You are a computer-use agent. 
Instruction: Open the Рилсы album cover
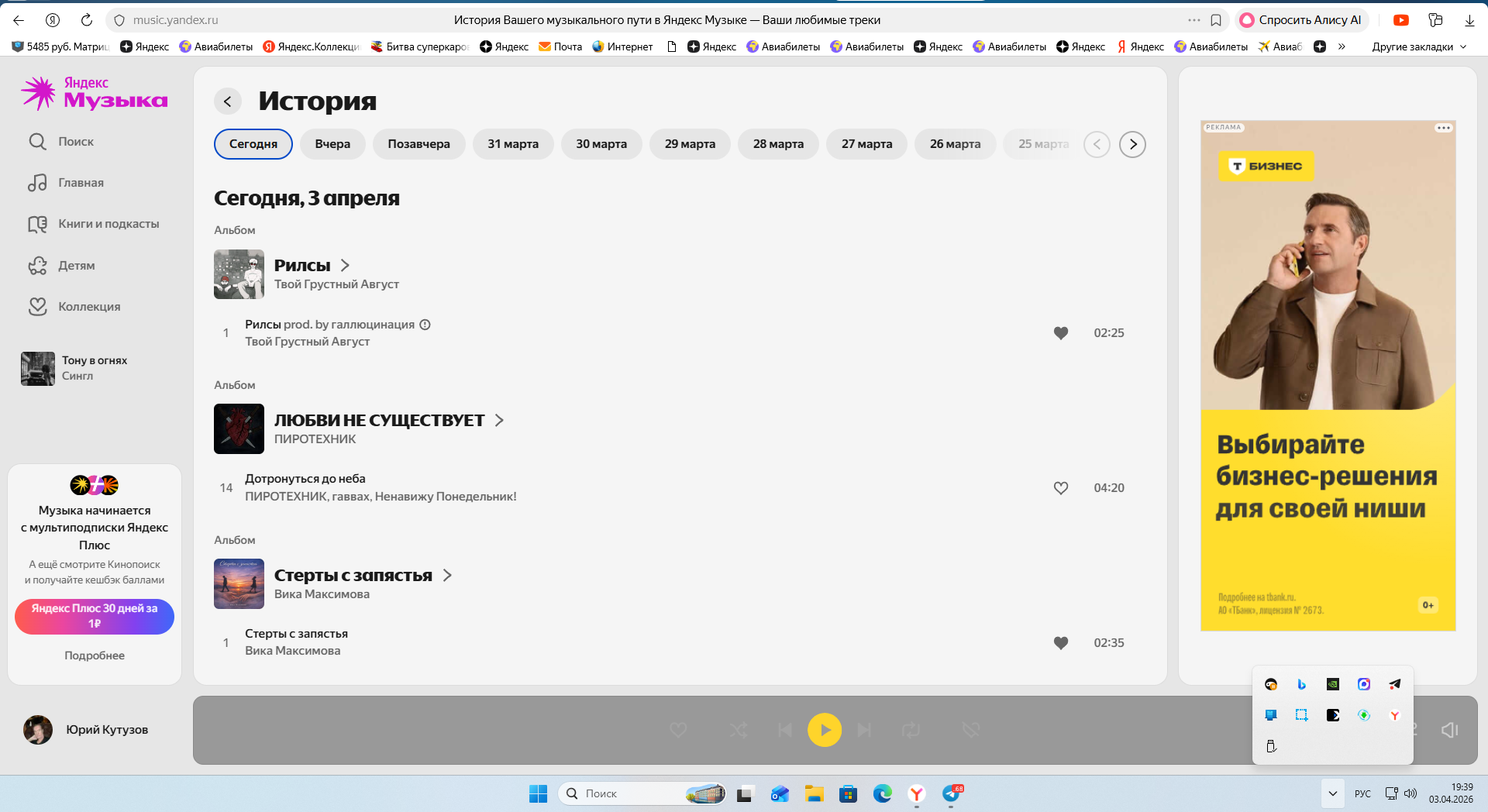point(239,274)
